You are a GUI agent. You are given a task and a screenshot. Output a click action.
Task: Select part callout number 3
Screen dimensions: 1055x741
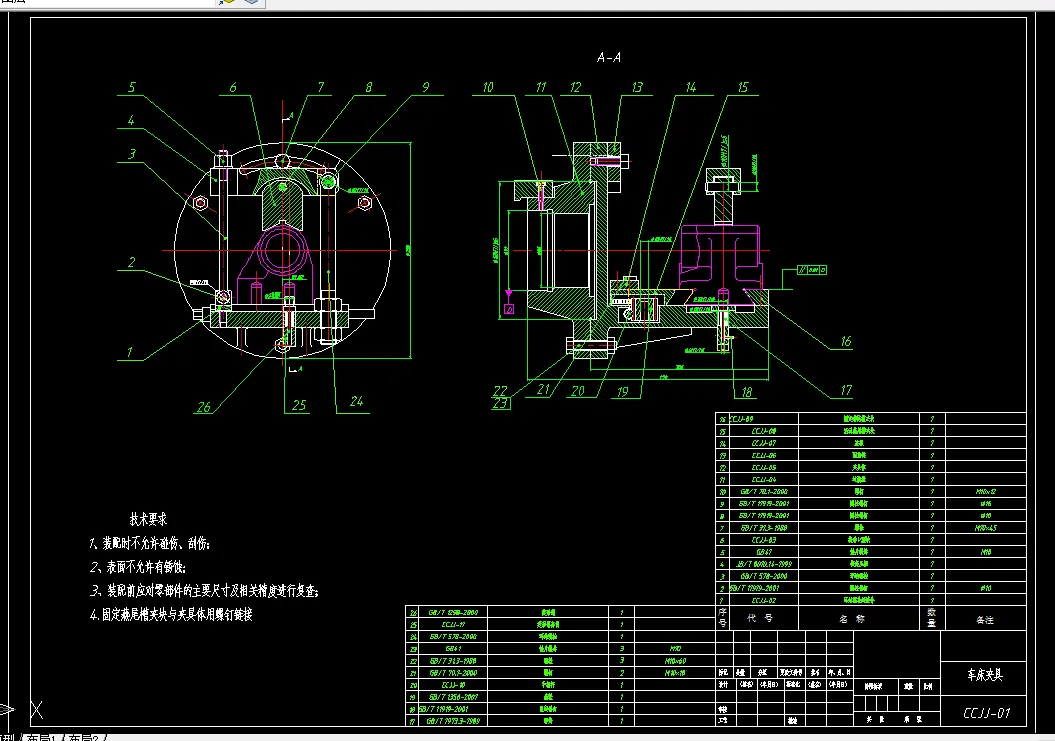pos(132,154)
